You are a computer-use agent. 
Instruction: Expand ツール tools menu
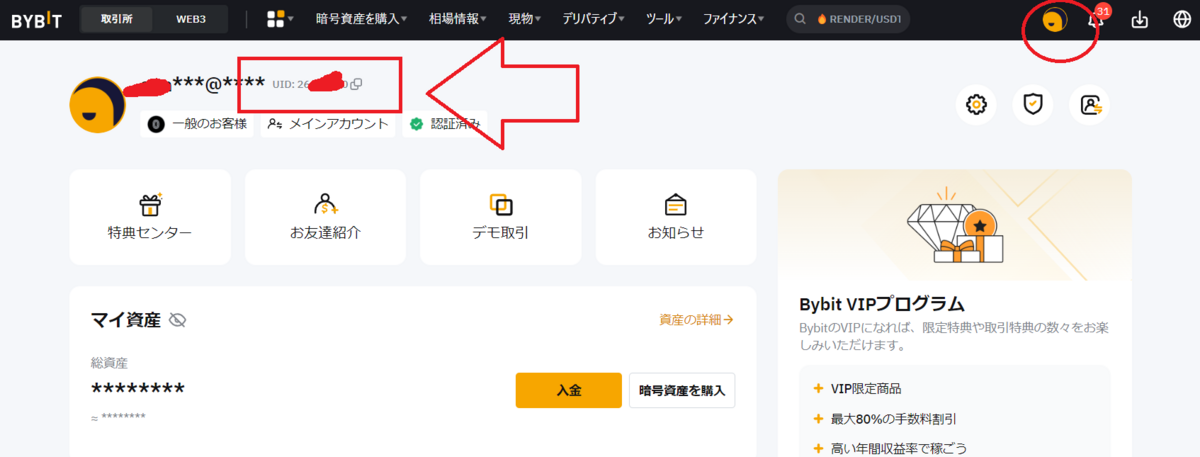pos(665,19)
